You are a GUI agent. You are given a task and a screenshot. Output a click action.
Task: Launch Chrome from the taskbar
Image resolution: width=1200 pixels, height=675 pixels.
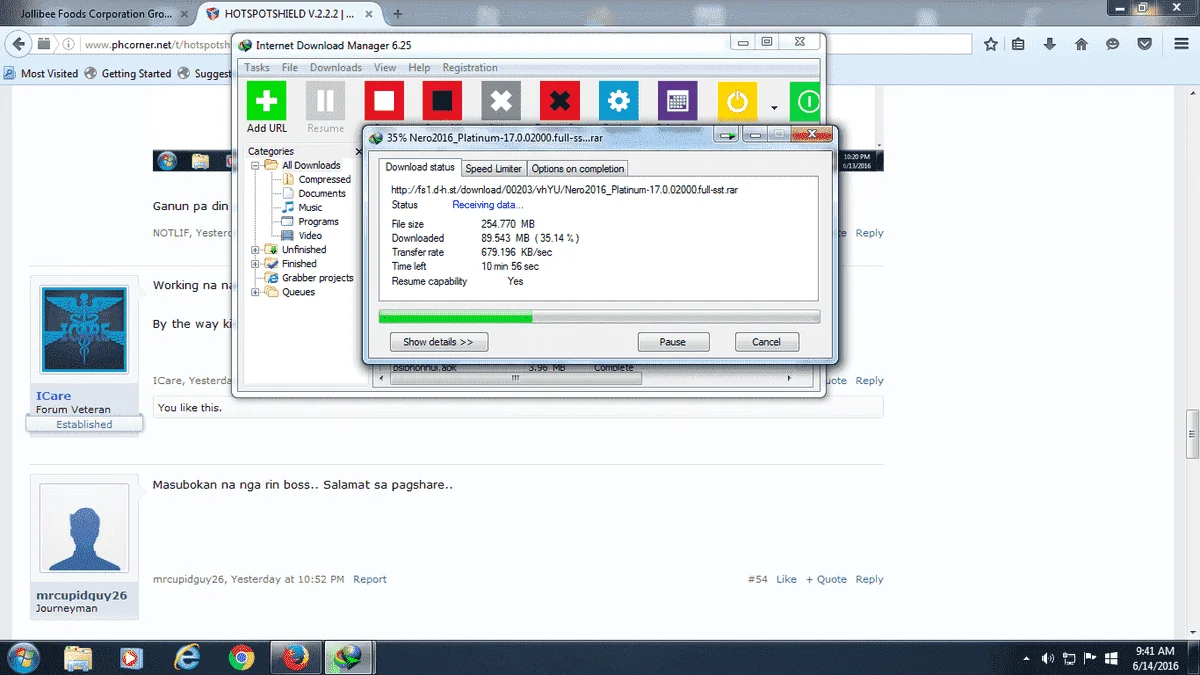coord(240,657)
